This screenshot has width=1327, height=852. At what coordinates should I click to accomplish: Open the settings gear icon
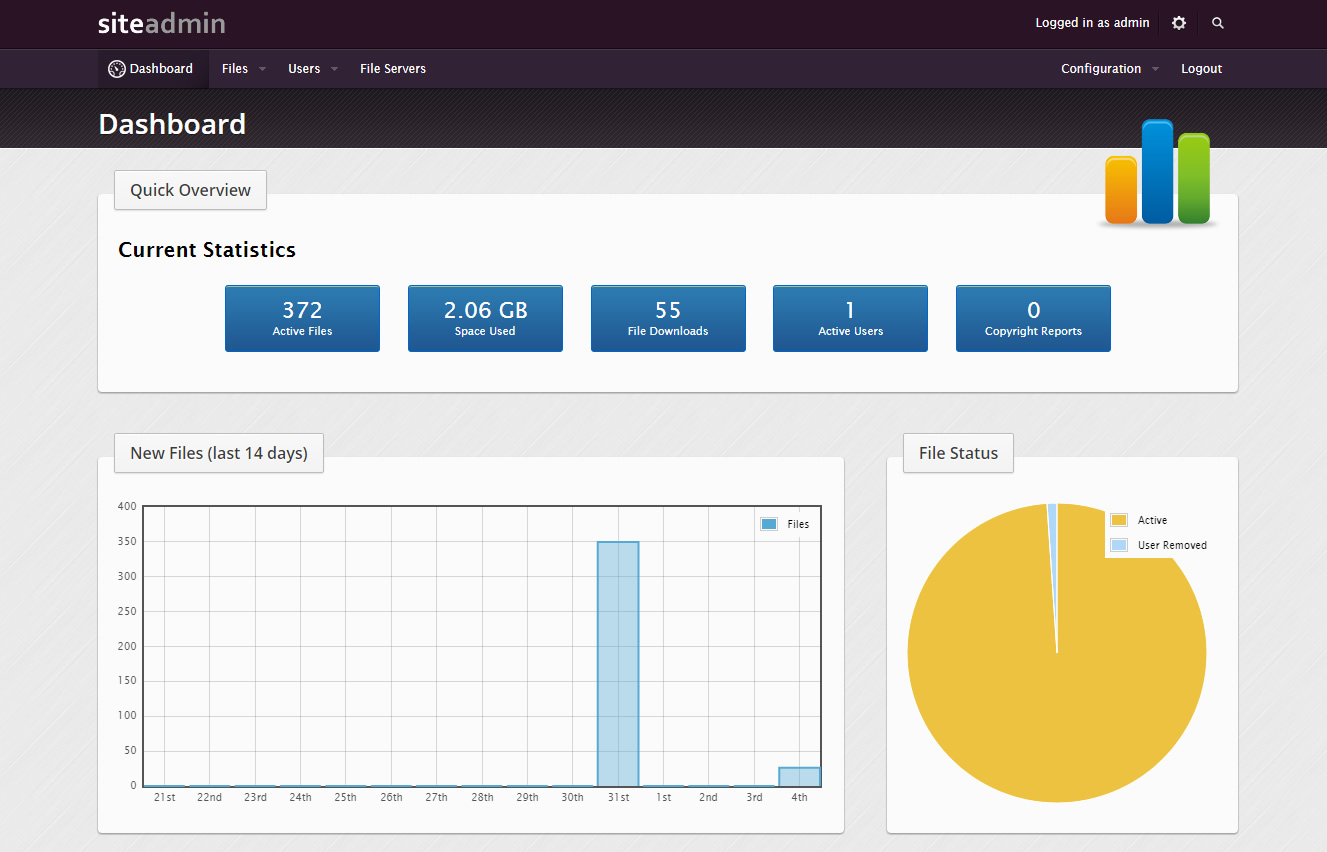(x=1179, y=22)
